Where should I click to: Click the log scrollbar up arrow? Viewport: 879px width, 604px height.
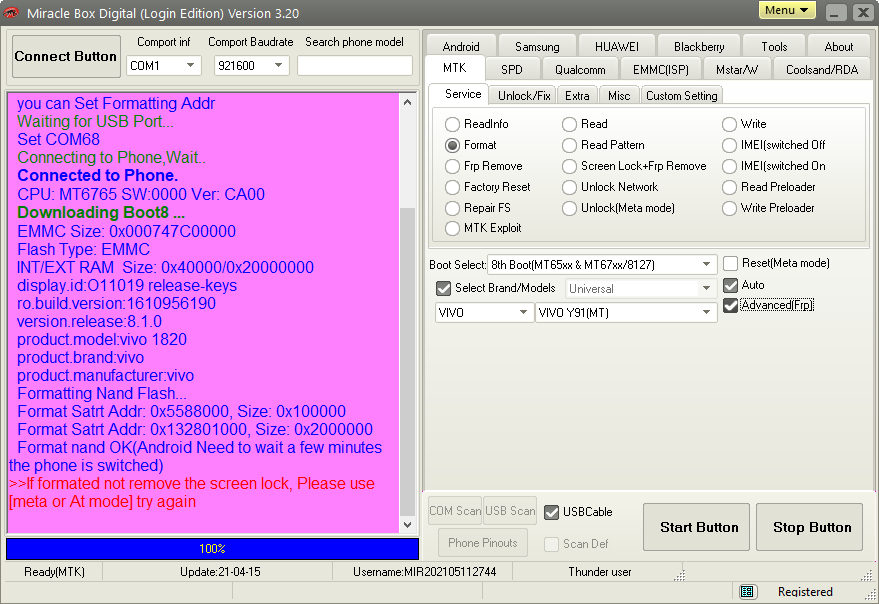click(408, 102)
